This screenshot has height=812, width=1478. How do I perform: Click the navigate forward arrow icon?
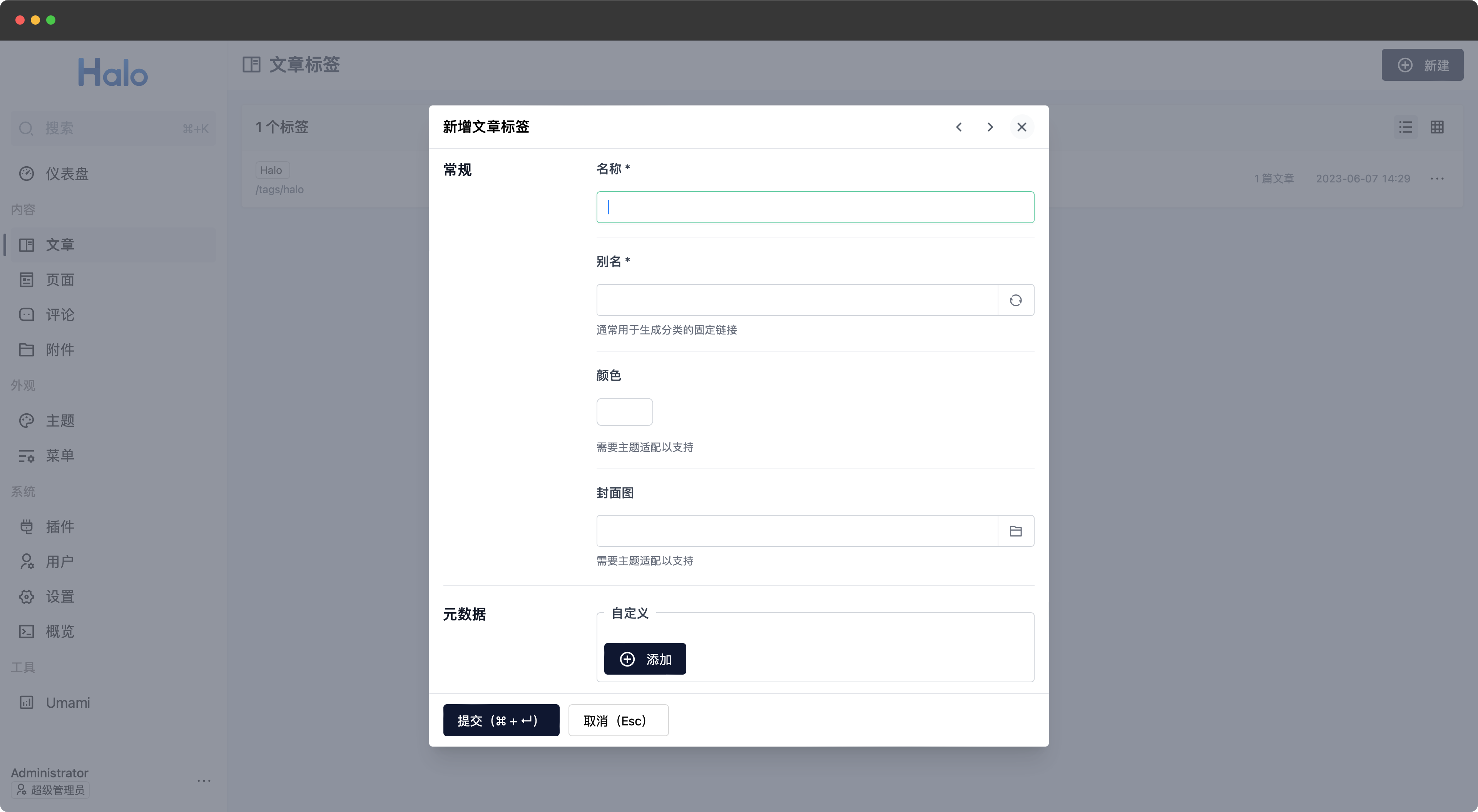click(989, 127)
